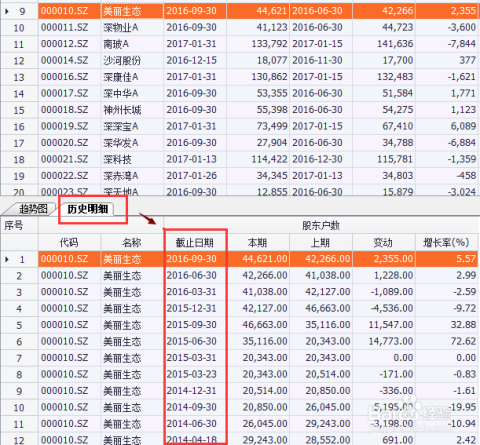Select stock name 深中华A
This screenshot has width=480, height=445.
(121, 93)
